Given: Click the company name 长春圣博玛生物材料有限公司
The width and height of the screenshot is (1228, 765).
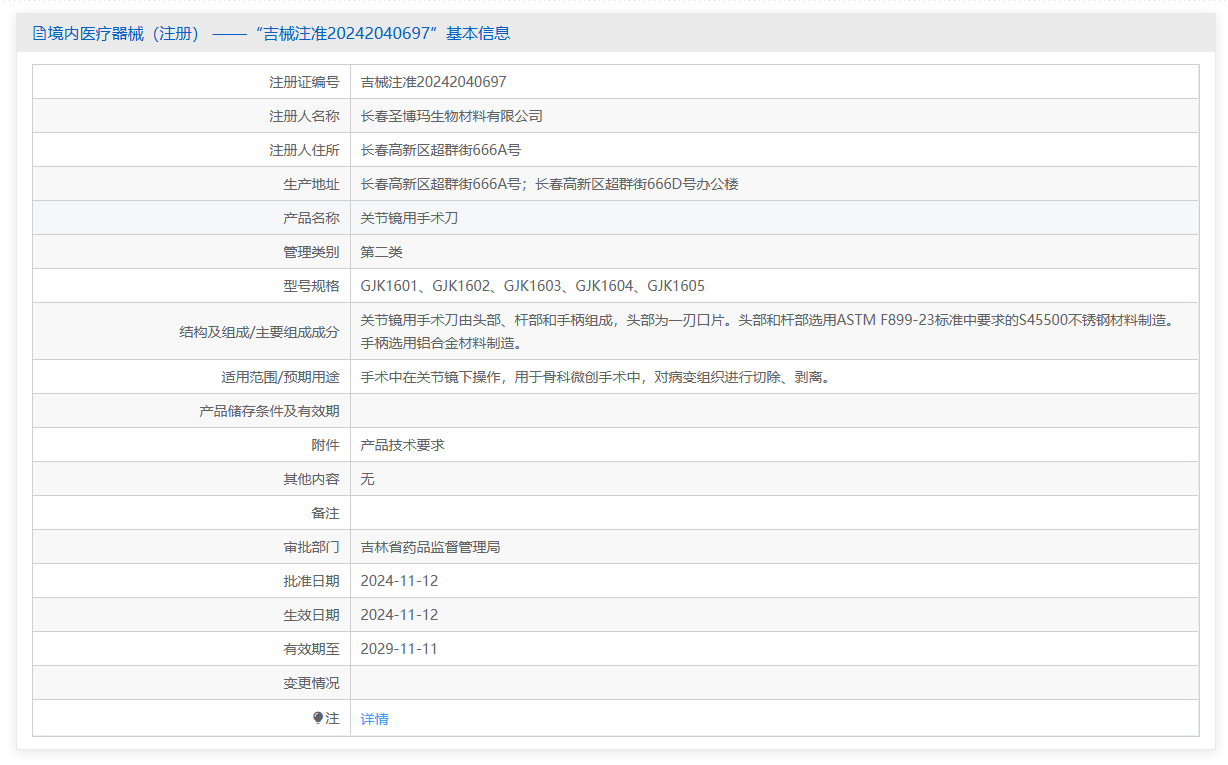Looking at the screenshot, I should 452,116.
